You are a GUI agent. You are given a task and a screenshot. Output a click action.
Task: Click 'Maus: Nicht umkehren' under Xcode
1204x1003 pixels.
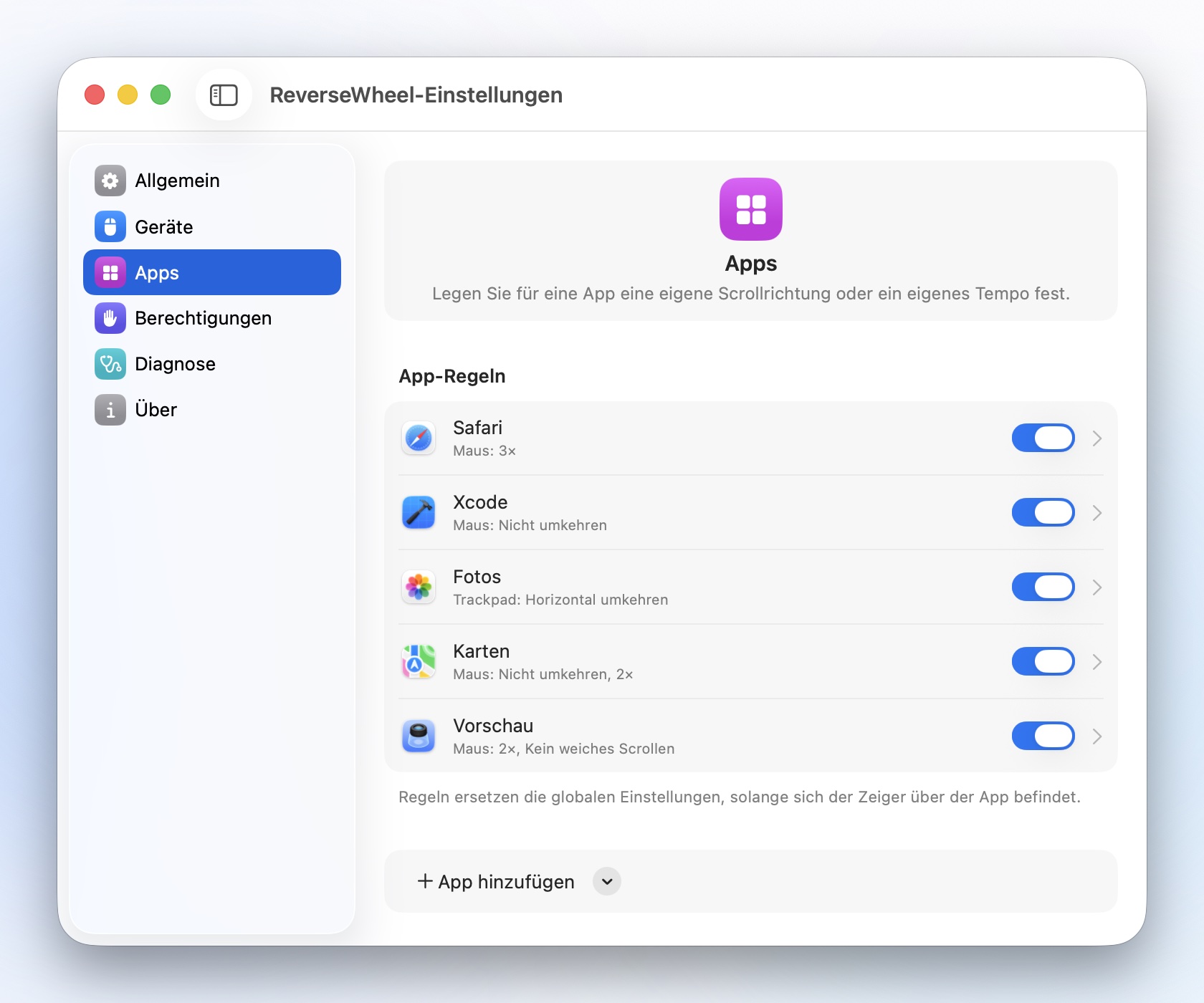pos(530,525)
